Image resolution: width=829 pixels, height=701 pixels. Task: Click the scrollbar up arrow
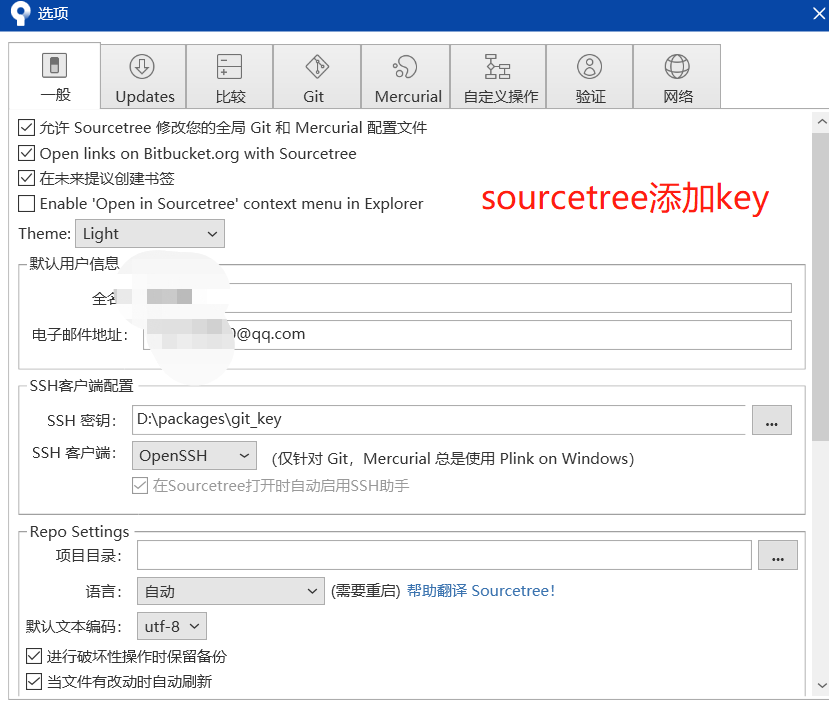point(821,122)
